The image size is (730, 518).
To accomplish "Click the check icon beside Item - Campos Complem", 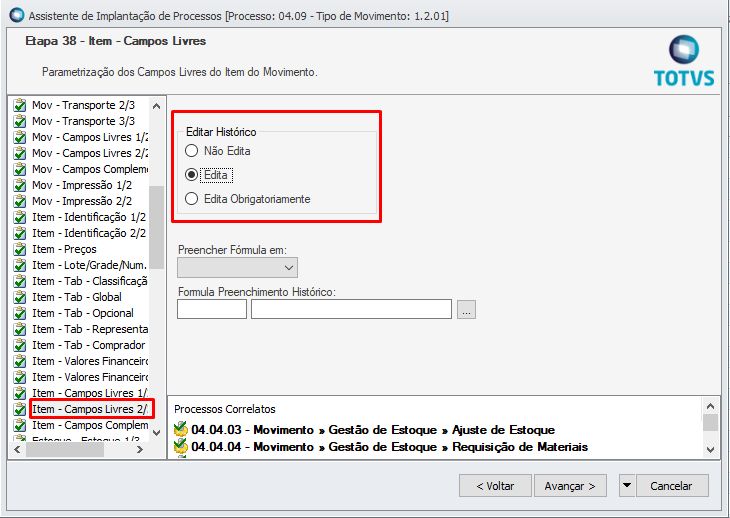I will coord(20,426).
